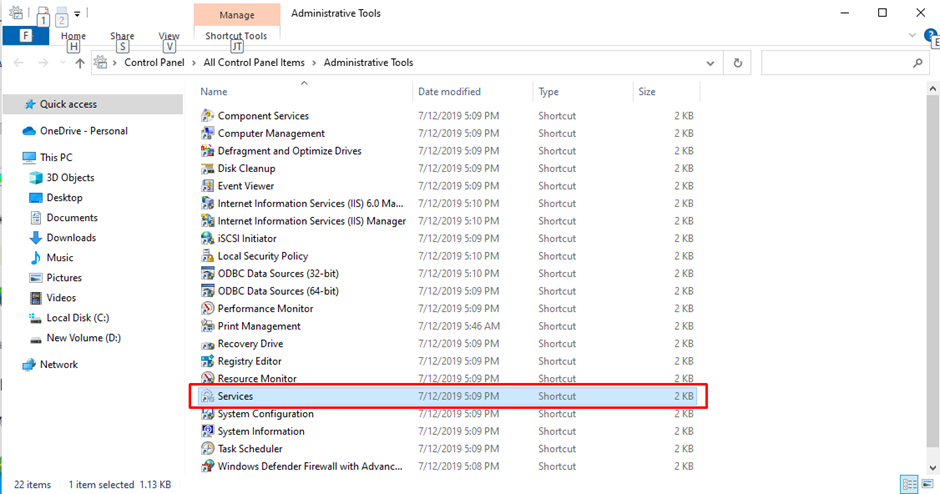Sort by the Date modified column

(450, 92)
